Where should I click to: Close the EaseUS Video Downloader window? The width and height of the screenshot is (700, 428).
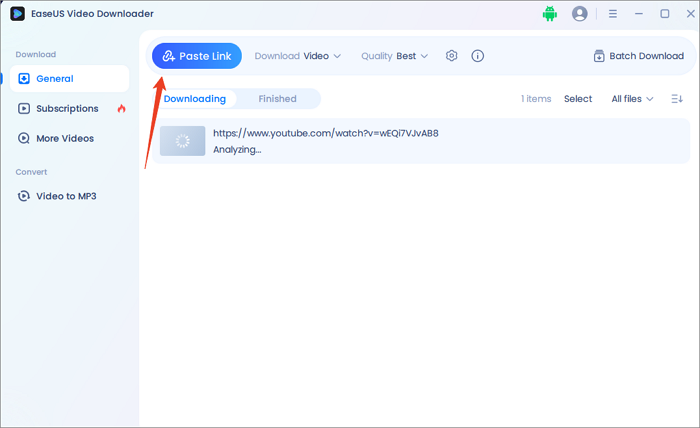[691, 14]
